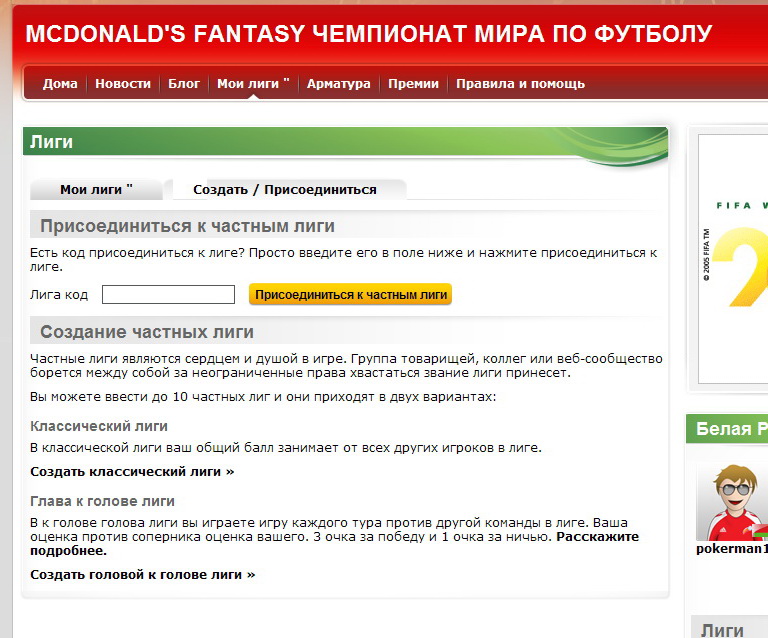Open the Арматура menu item

pyautogui.click(x=338, y=84)
